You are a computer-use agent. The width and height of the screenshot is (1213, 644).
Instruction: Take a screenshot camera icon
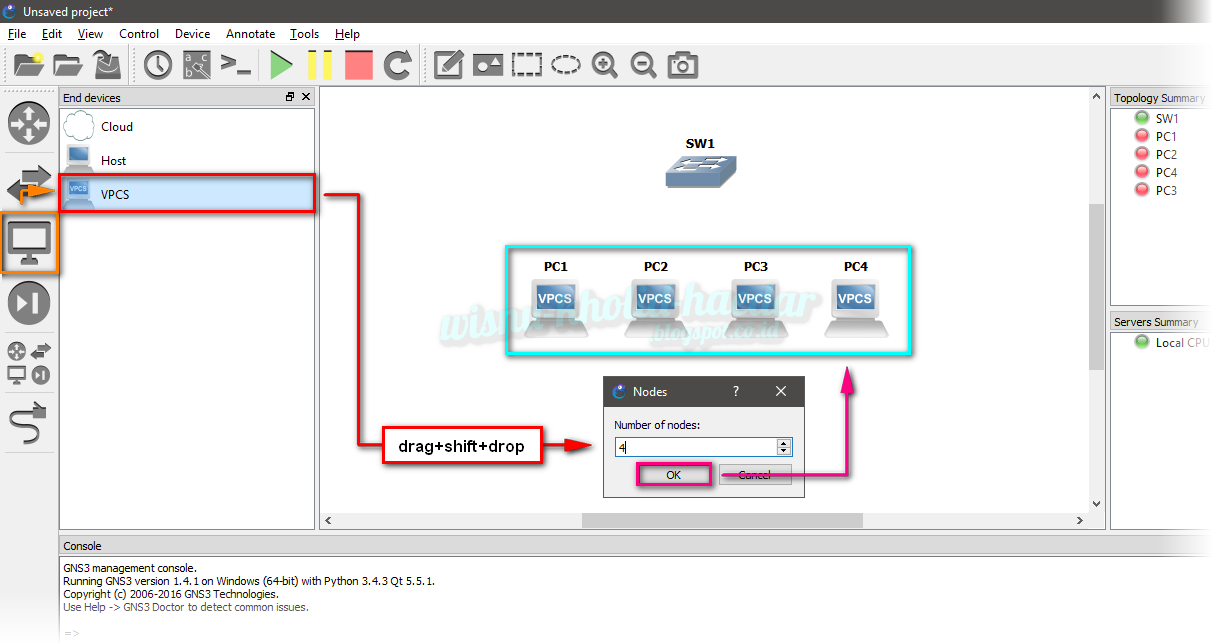[682, 65]
